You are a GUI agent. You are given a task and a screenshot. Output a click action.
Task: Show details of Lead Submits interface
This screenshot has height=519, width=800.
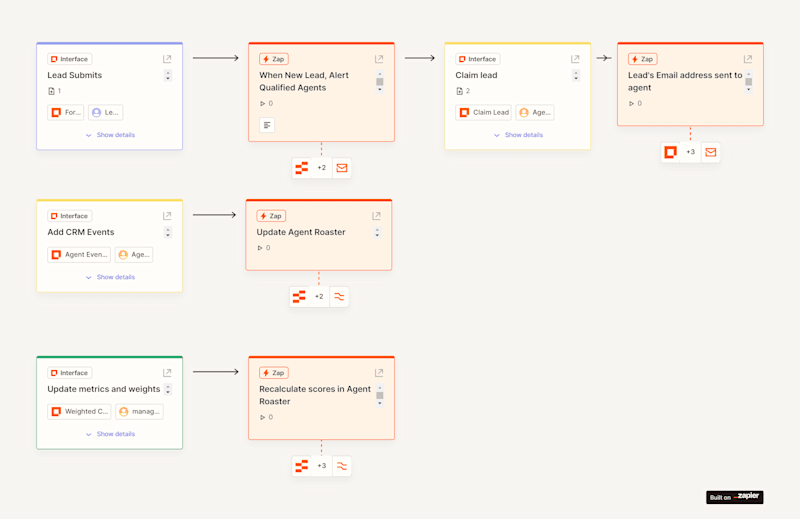point(110,135)
